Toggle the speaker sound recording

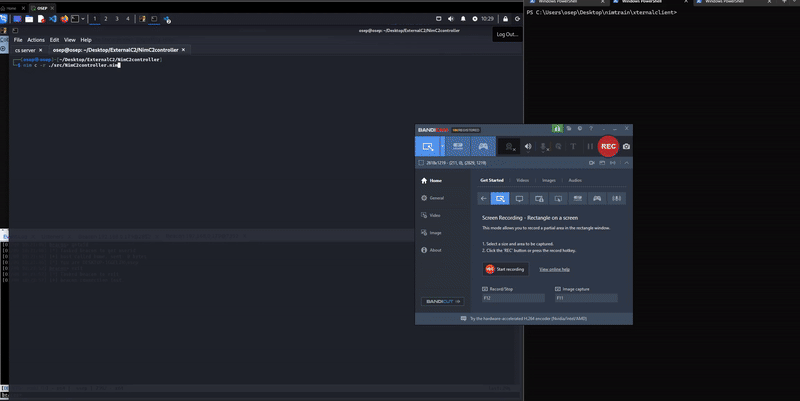pos(528,146)
